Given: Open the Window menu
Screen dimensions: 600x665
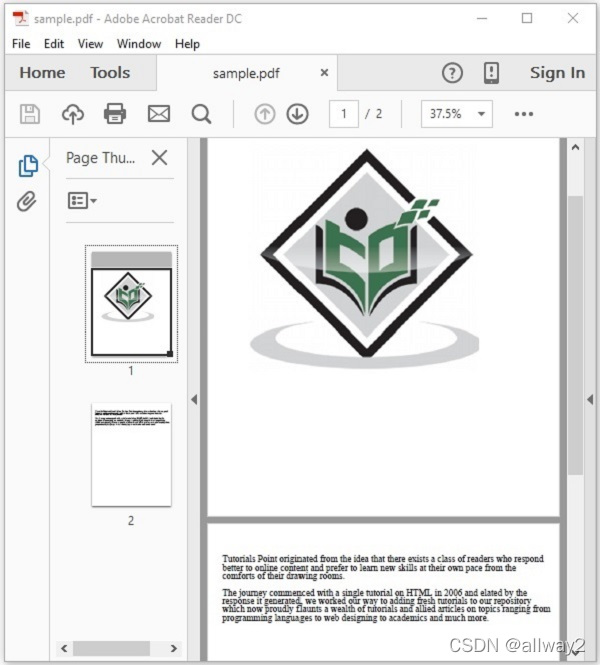Looking at the screenshot, I should pos(139,44).
